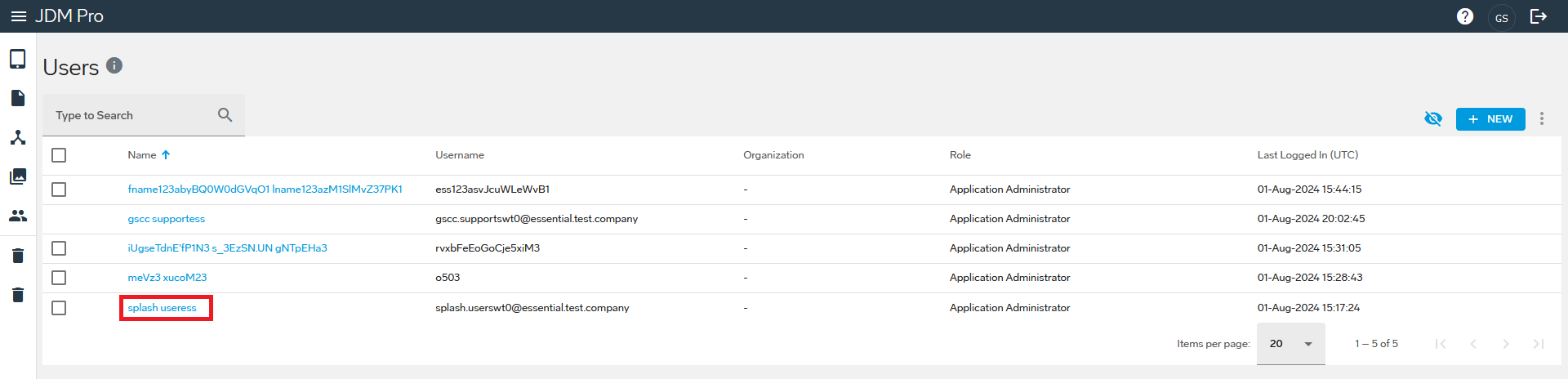Open the users people icon in sidebar
The image size is (1568, 379).
point(18,216)
